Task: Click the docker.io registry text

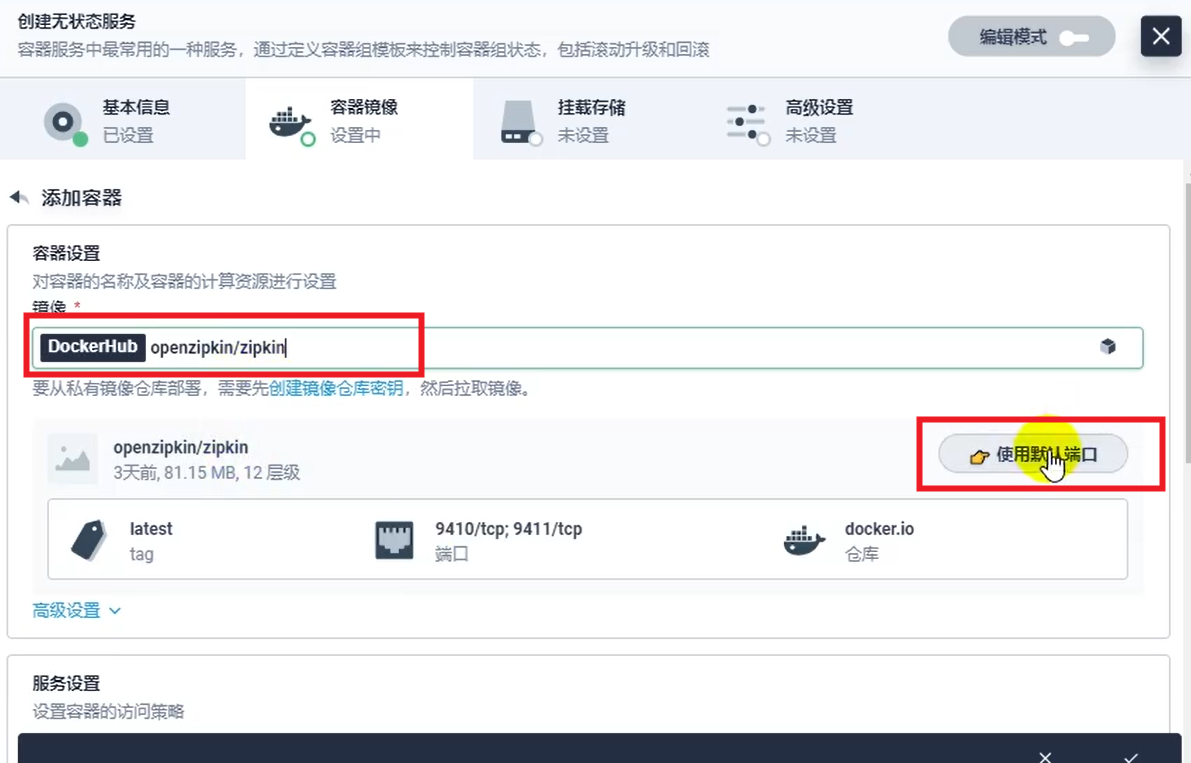Action: 880,528
